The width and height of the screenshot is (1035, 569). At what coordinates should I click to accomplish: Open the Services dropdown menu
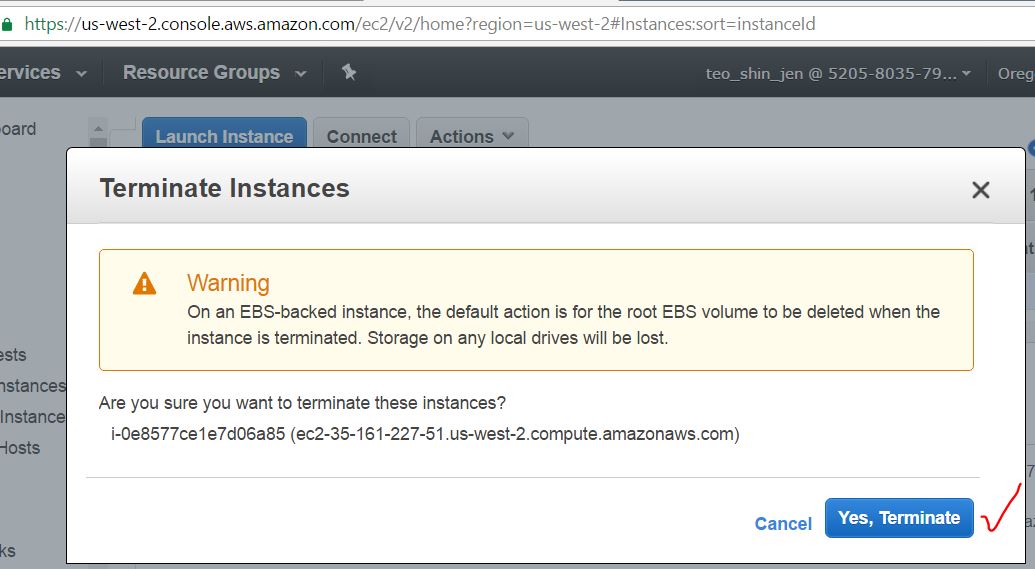(42, 73)
